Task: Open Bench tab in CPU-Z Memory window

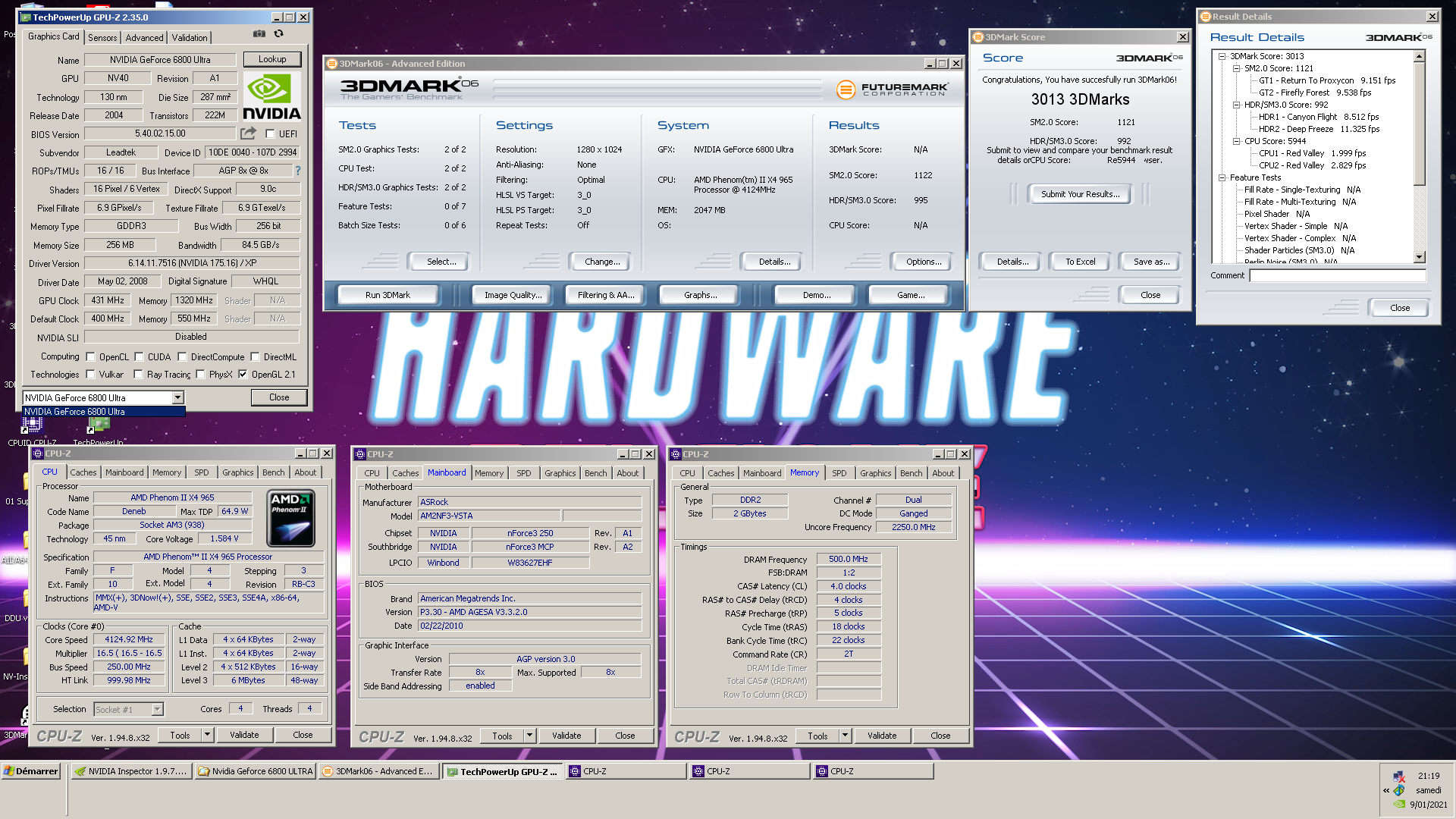Action: point(912,473)
